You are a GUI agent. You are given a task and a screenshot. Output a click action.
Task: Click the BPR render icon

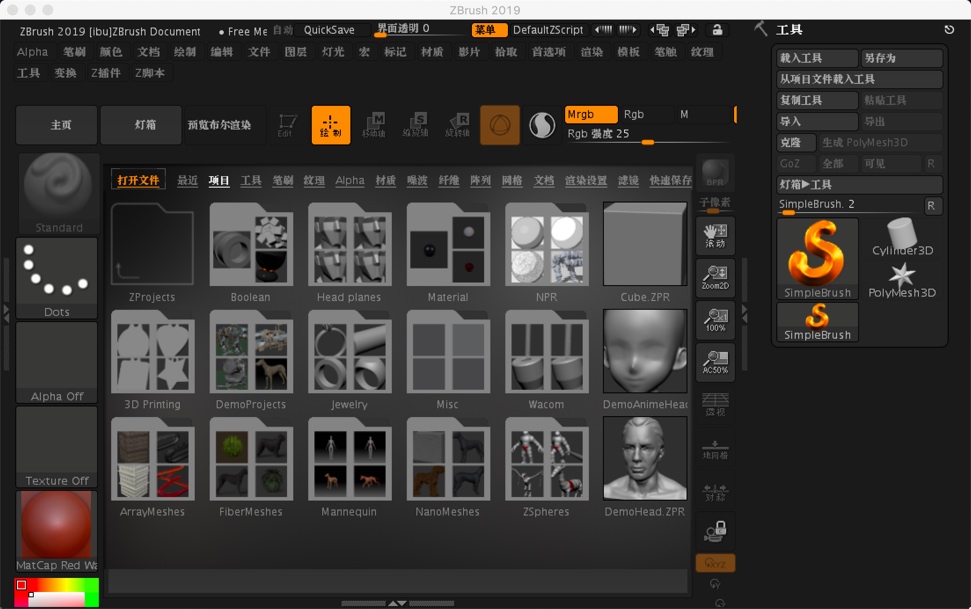click(716, 170)
